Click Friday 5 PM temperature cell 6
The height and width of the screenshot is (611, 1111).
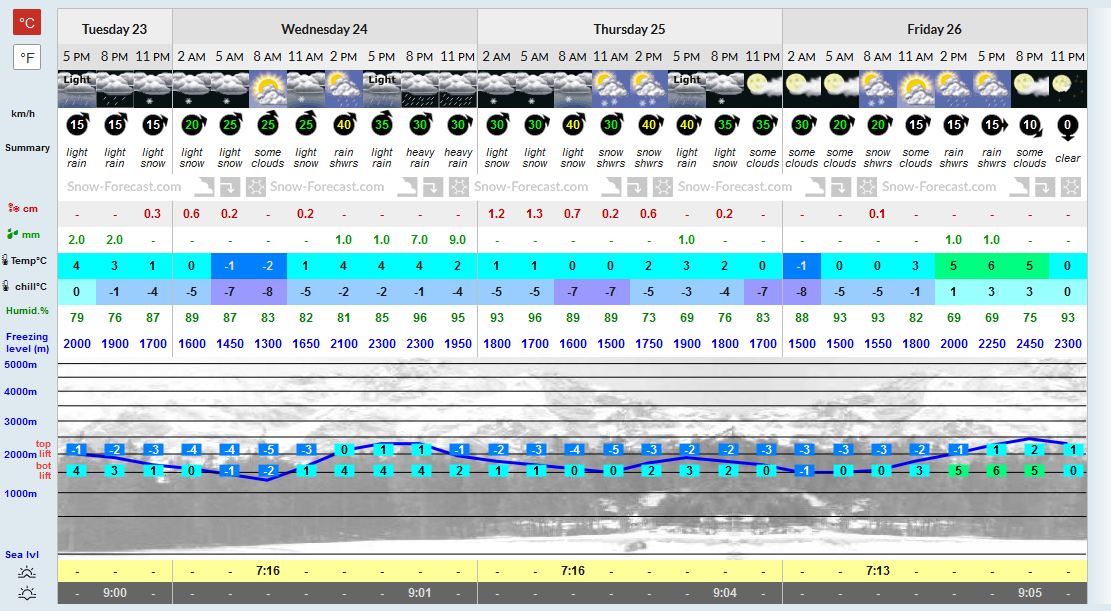[x=991, y=266]
